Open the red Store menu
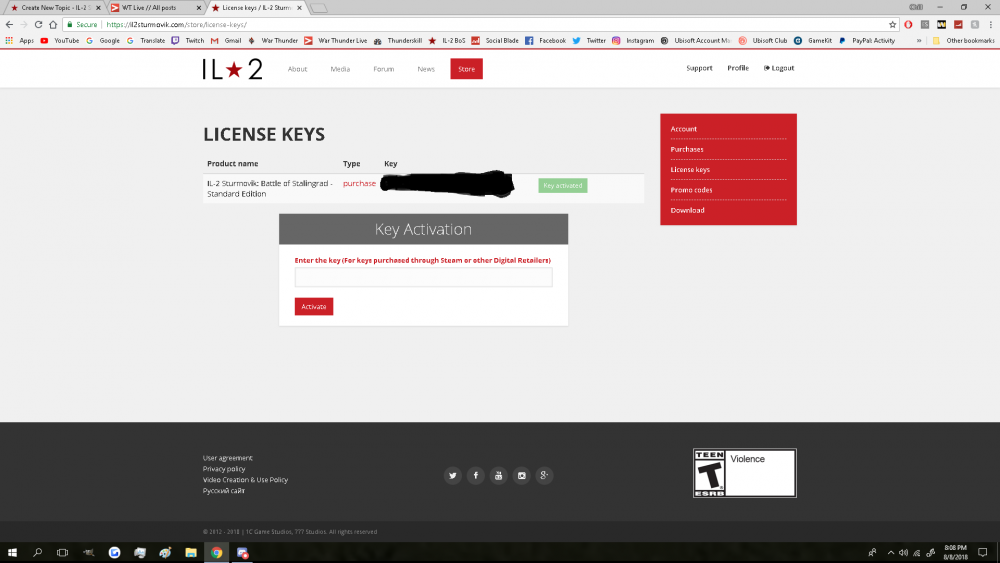 pos(466,69)
